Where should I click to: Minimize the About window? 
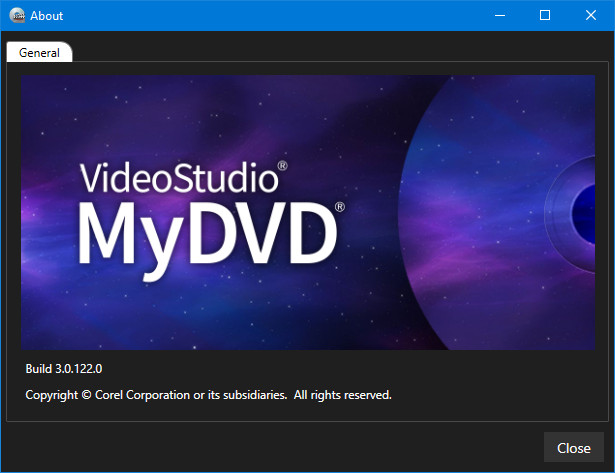(500, 15)
